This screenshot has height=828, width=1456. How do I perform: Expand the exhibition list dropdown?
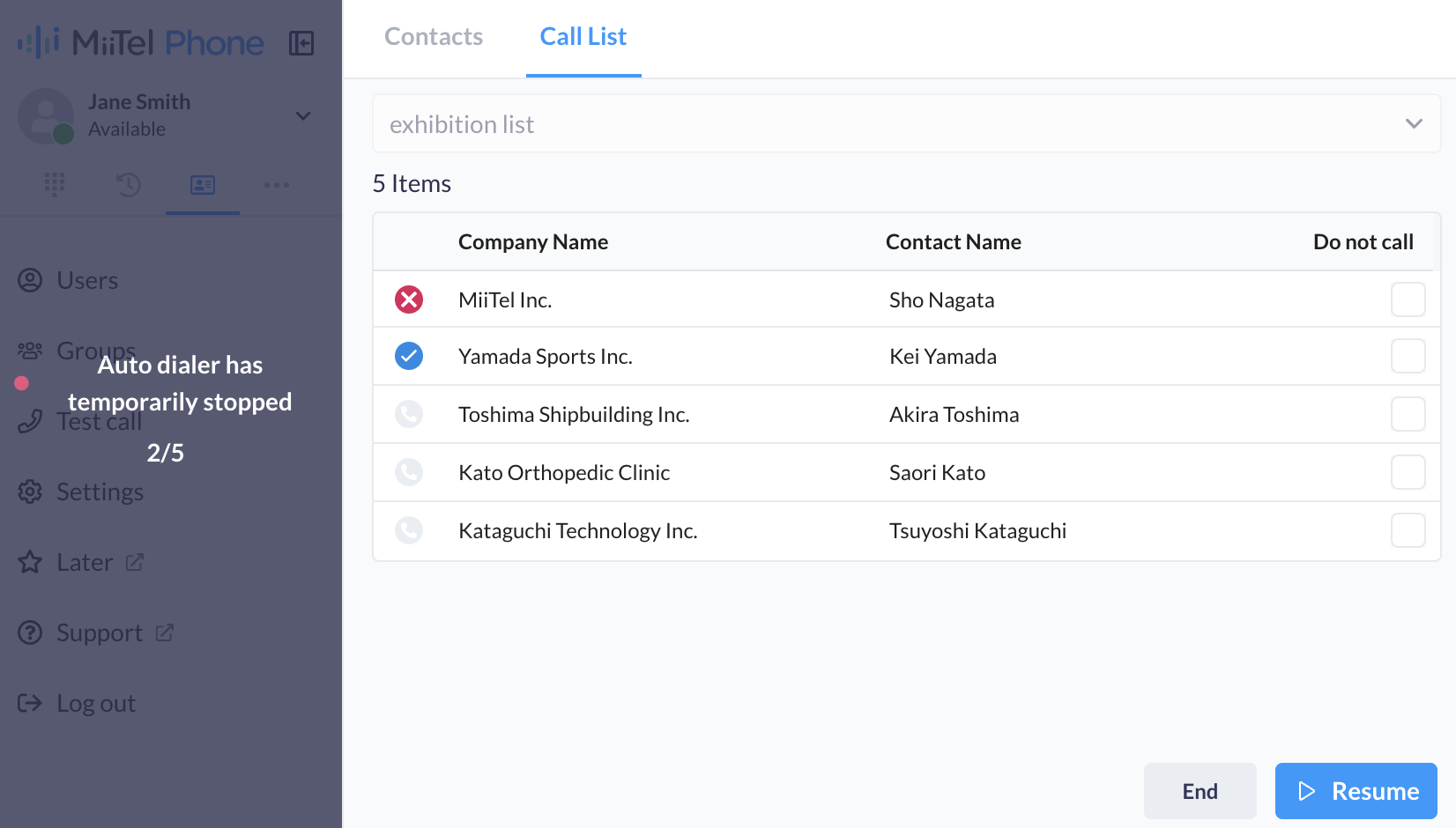click(x=907, y=123)
